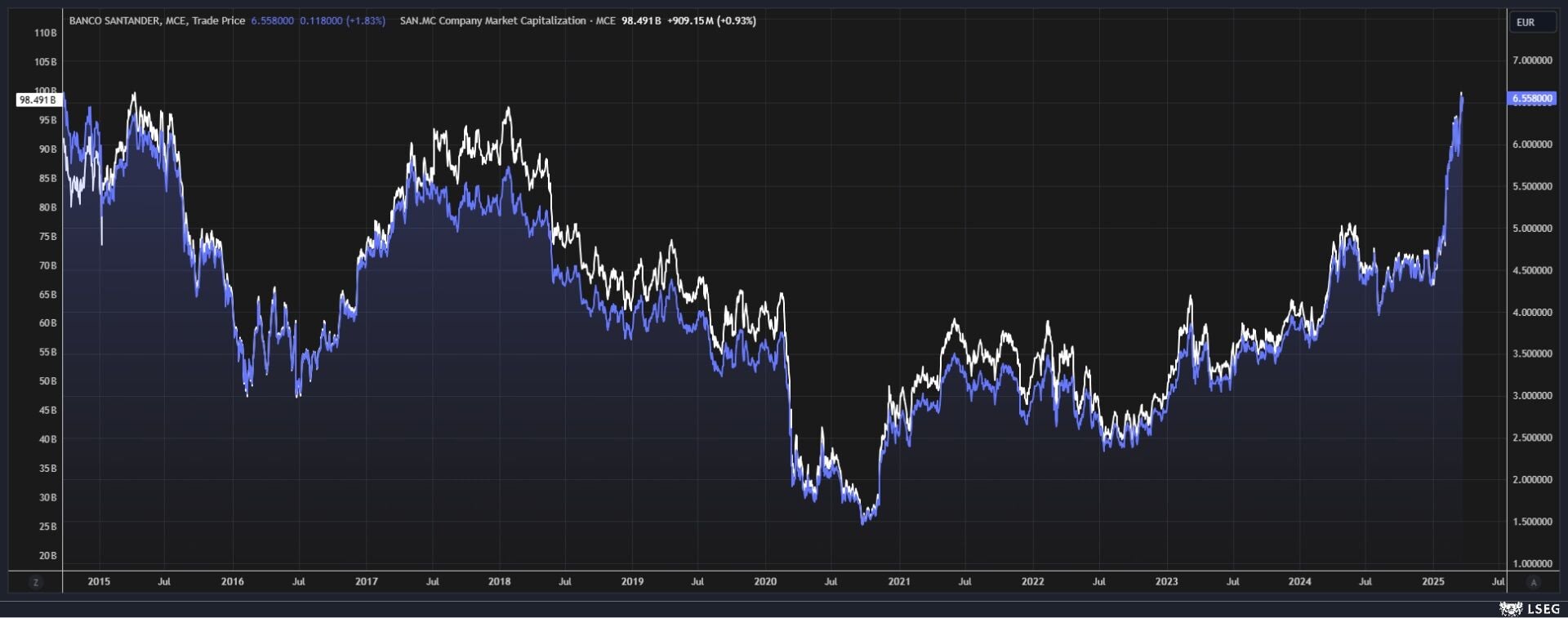Click the 5.000000 label on the price axis
The height and width of the screenshot is (618, 1568).
point(1532,229)
